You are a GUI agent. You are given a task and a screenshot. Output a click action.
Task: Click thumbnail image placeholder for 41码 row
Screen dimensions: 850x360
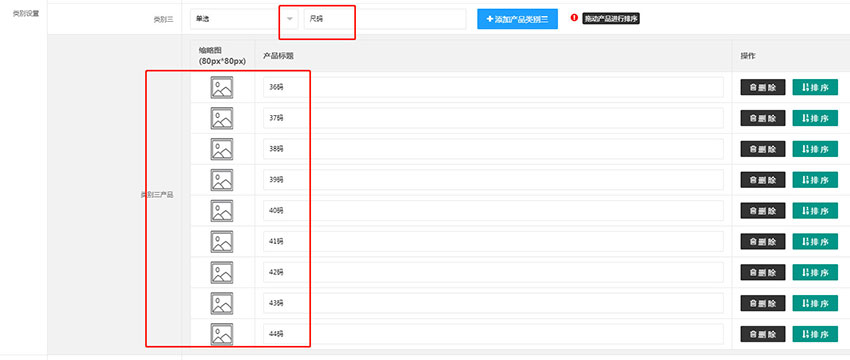[222, 242]
